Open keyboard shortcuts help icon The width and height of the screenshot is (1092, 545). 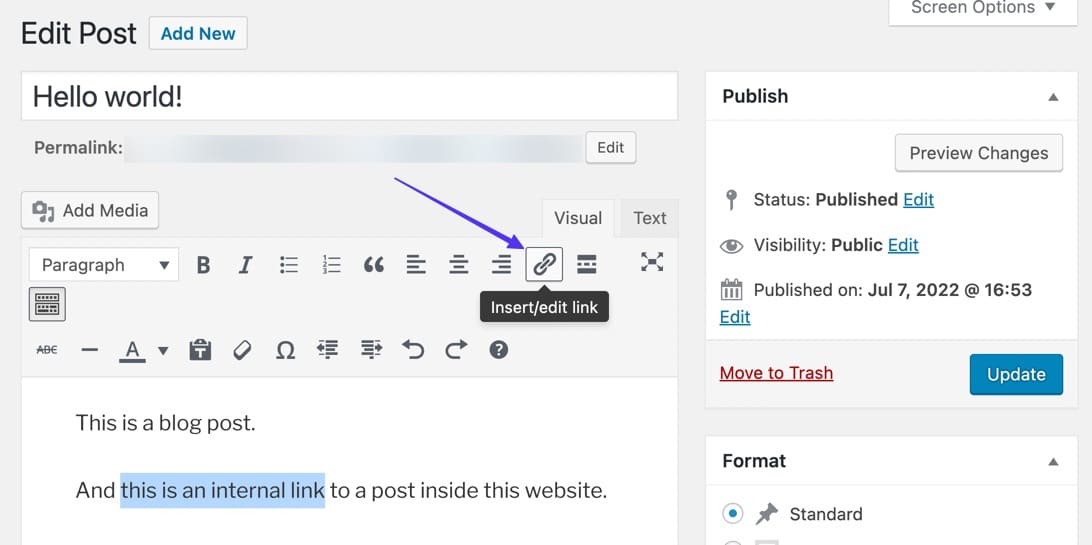point(498,350)
